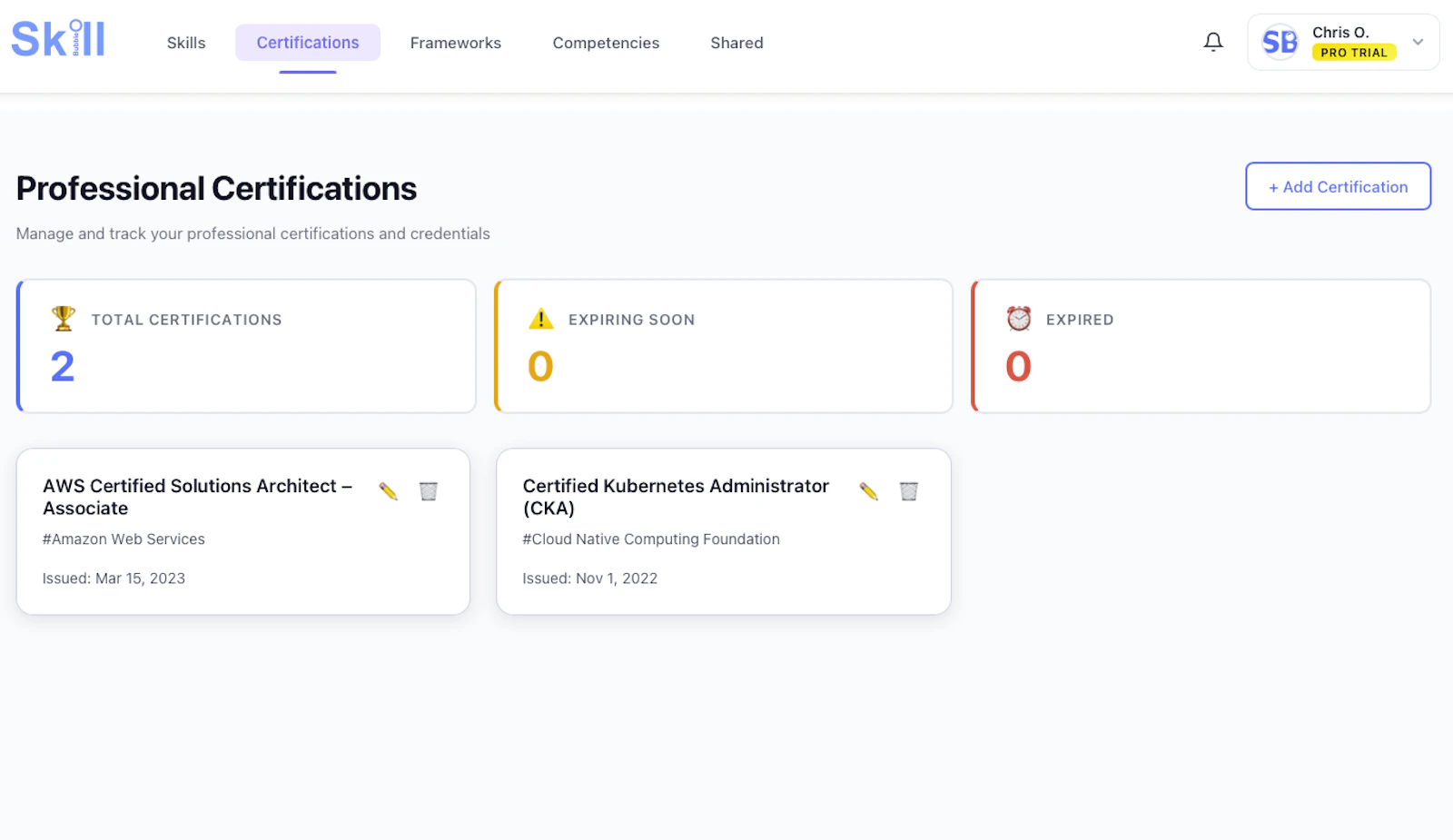Click the Issued: Mar 15, 2023 date

114,578
